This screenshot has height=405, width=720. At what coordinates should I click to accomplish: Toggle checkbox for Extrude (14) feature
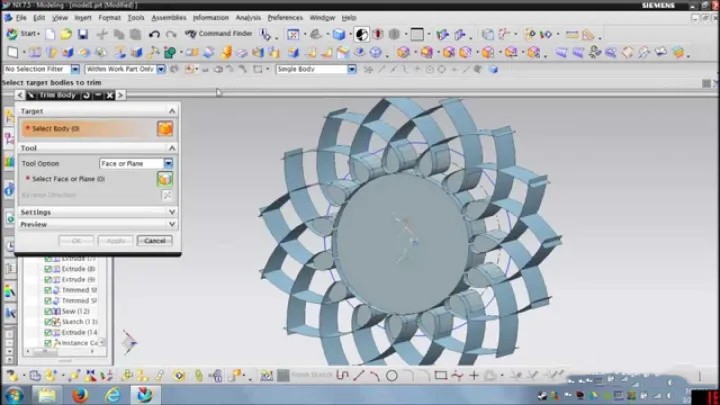tap(48, 332)
